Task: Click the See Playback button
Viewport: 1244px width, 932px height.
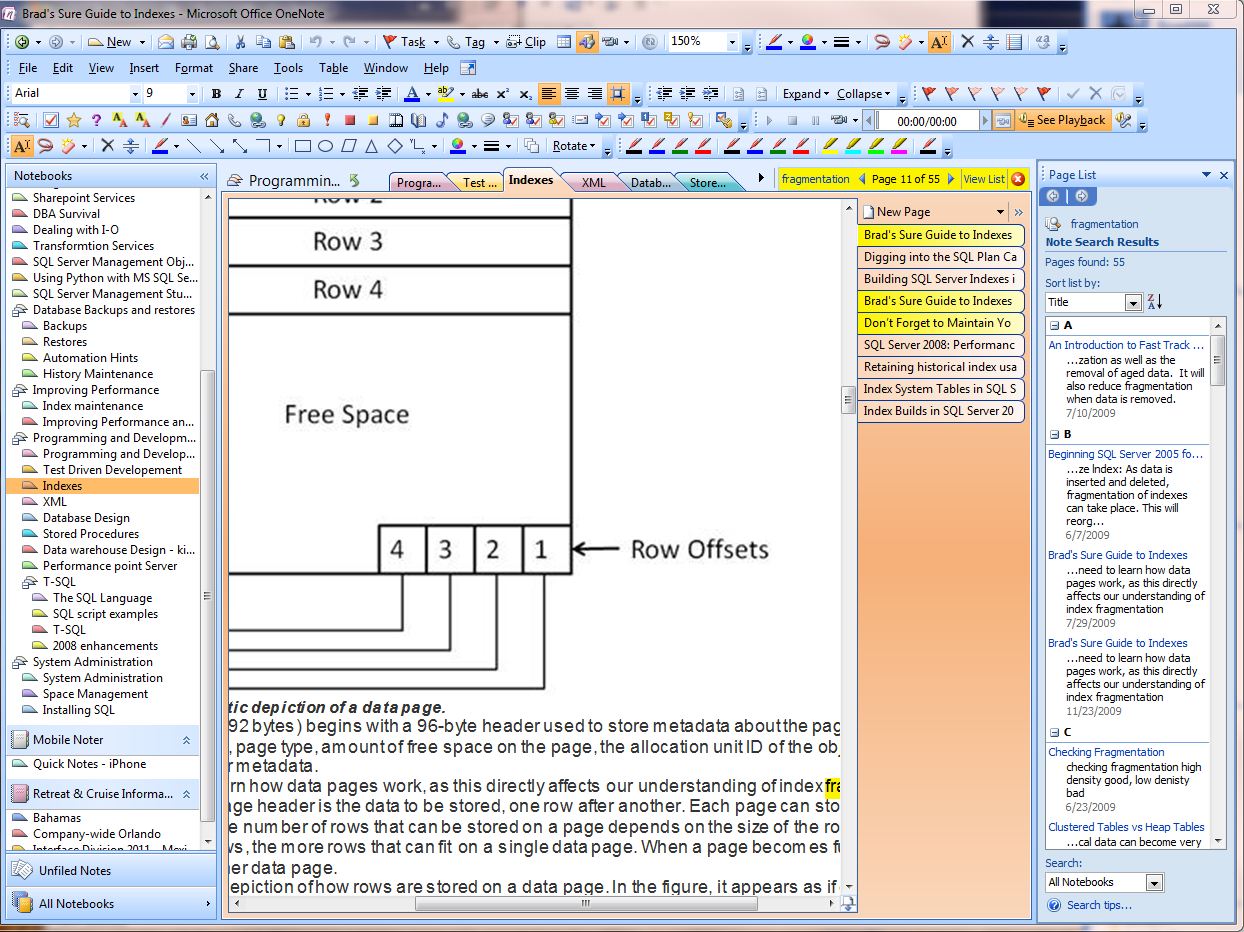Action: 1062,120
